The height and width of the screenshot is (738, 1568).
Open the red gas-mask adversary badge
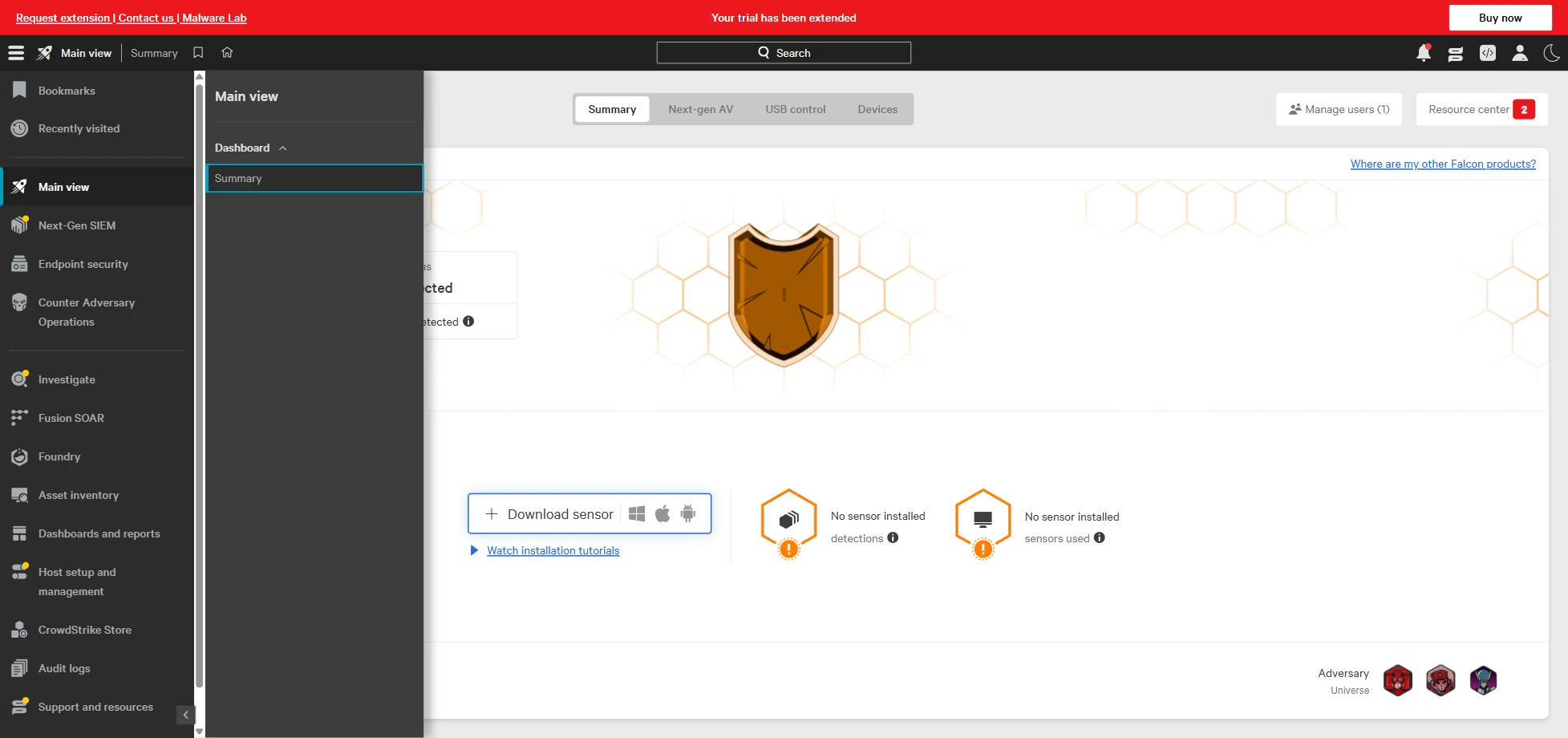coord(1398,681)
